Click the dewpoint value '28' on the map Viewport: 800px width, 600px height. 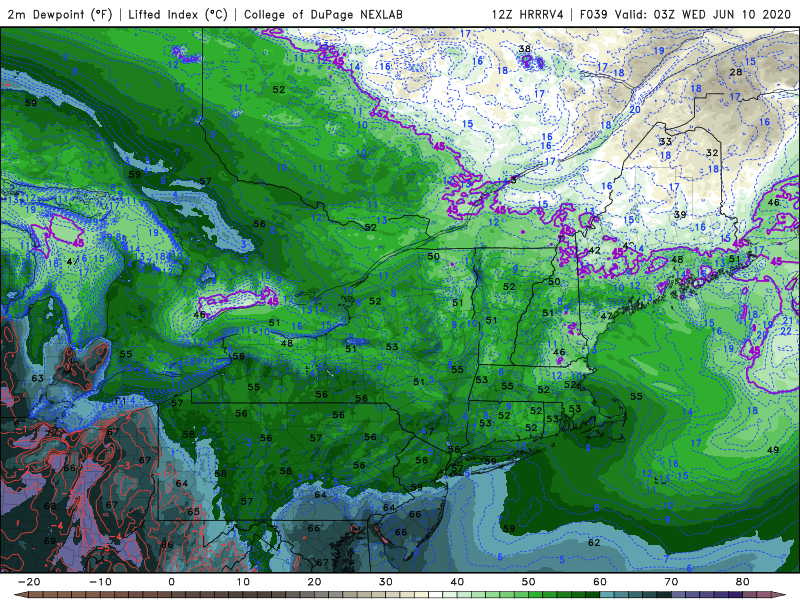(x=735, y=72)
